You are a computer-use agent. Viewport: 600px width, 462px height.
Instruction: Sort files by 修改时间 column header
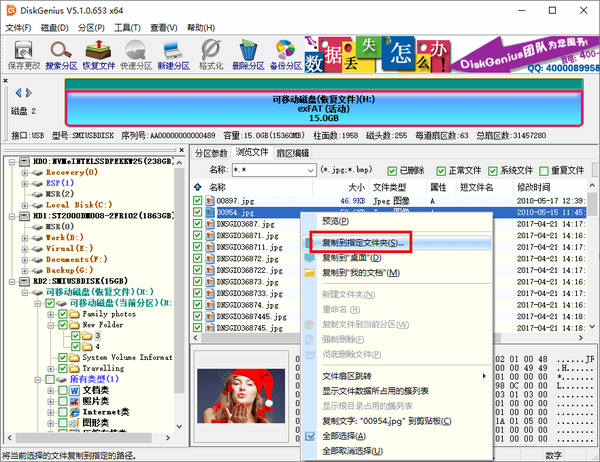coord(549,187)
